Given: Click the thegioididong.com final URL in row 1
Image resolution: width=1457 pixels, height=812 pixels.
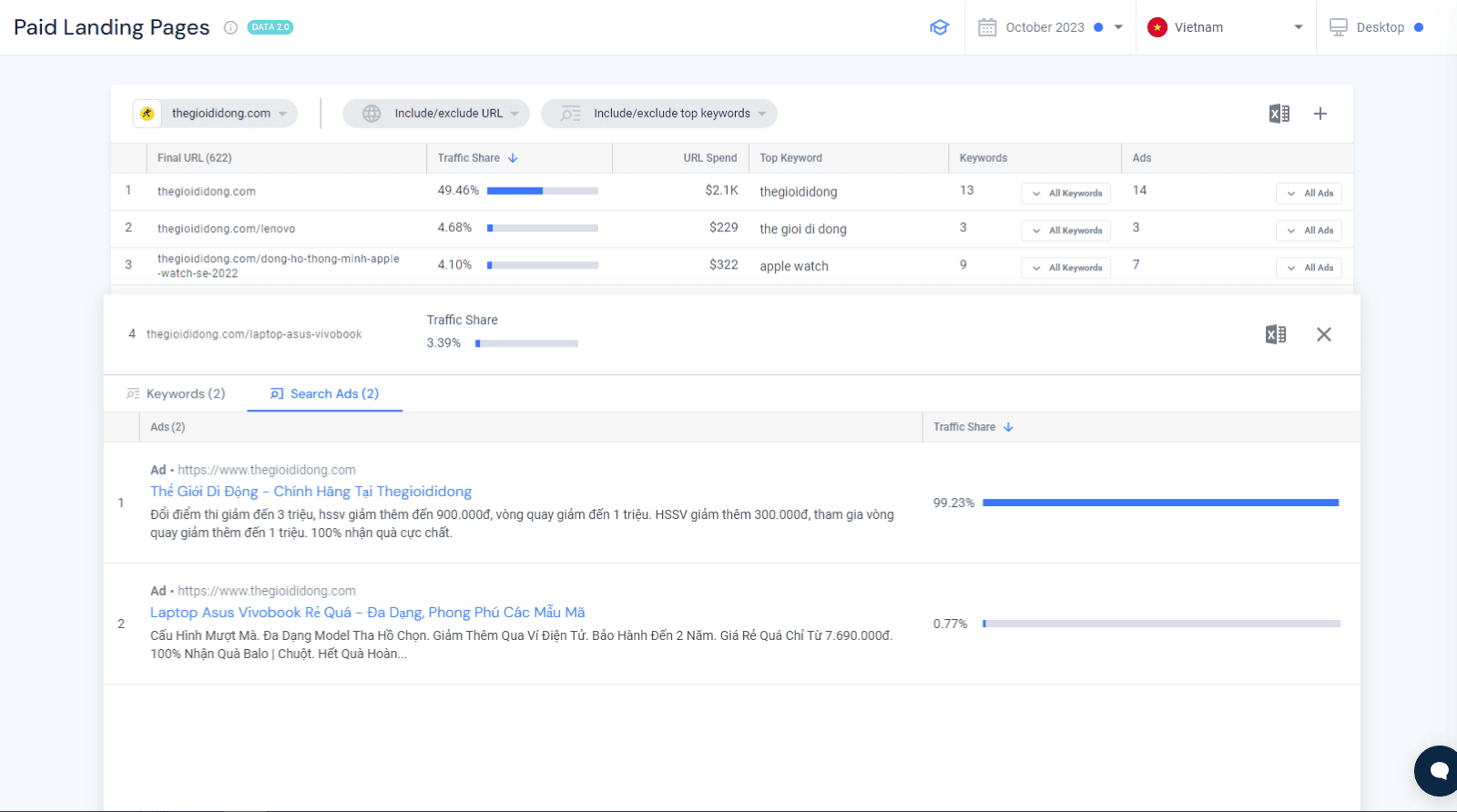Looking at the screenshot, I should coord(207,191).
